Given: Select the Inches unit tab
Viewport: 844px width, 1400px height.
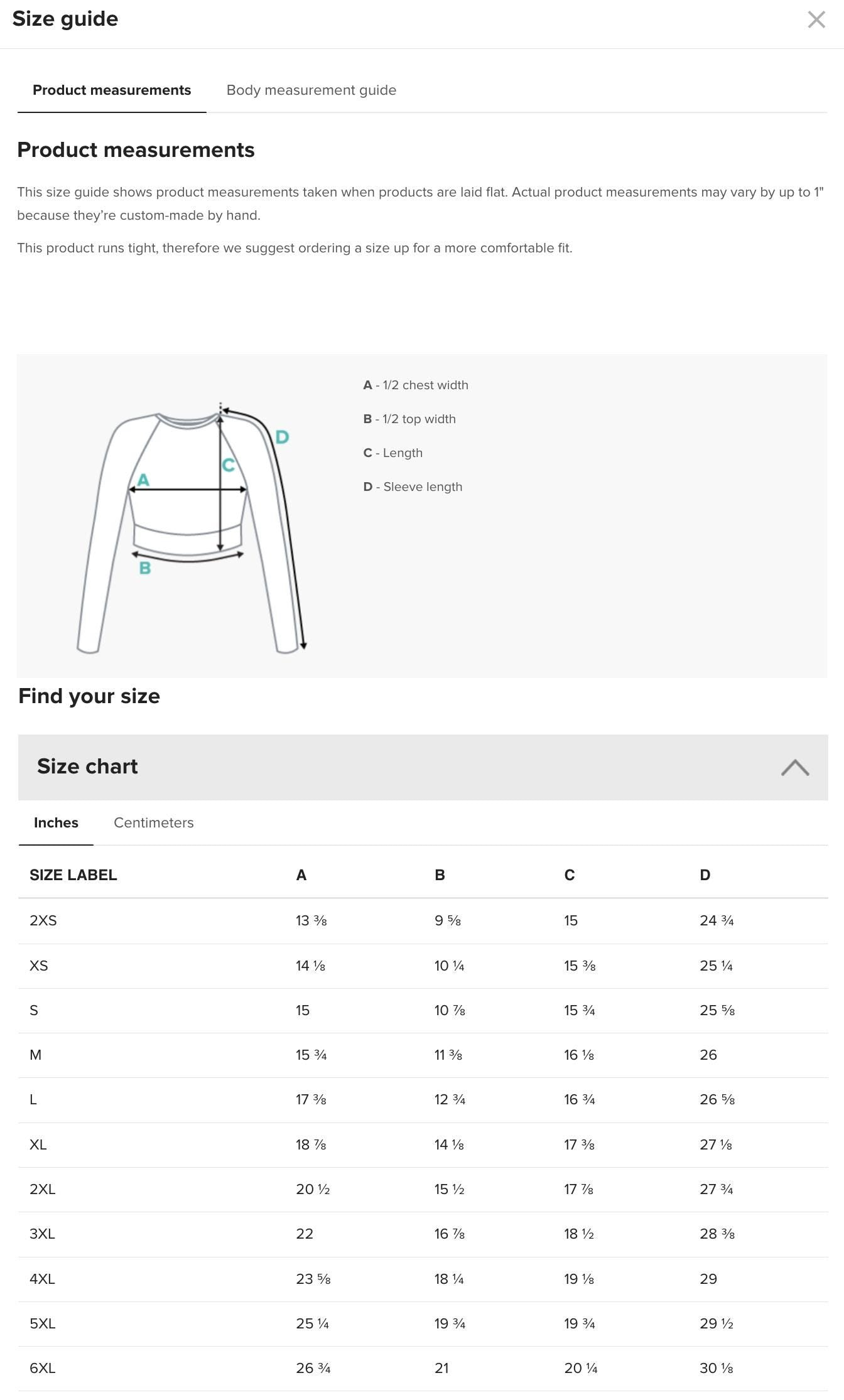Looking at the screenshot, I should tap(55, 822).
